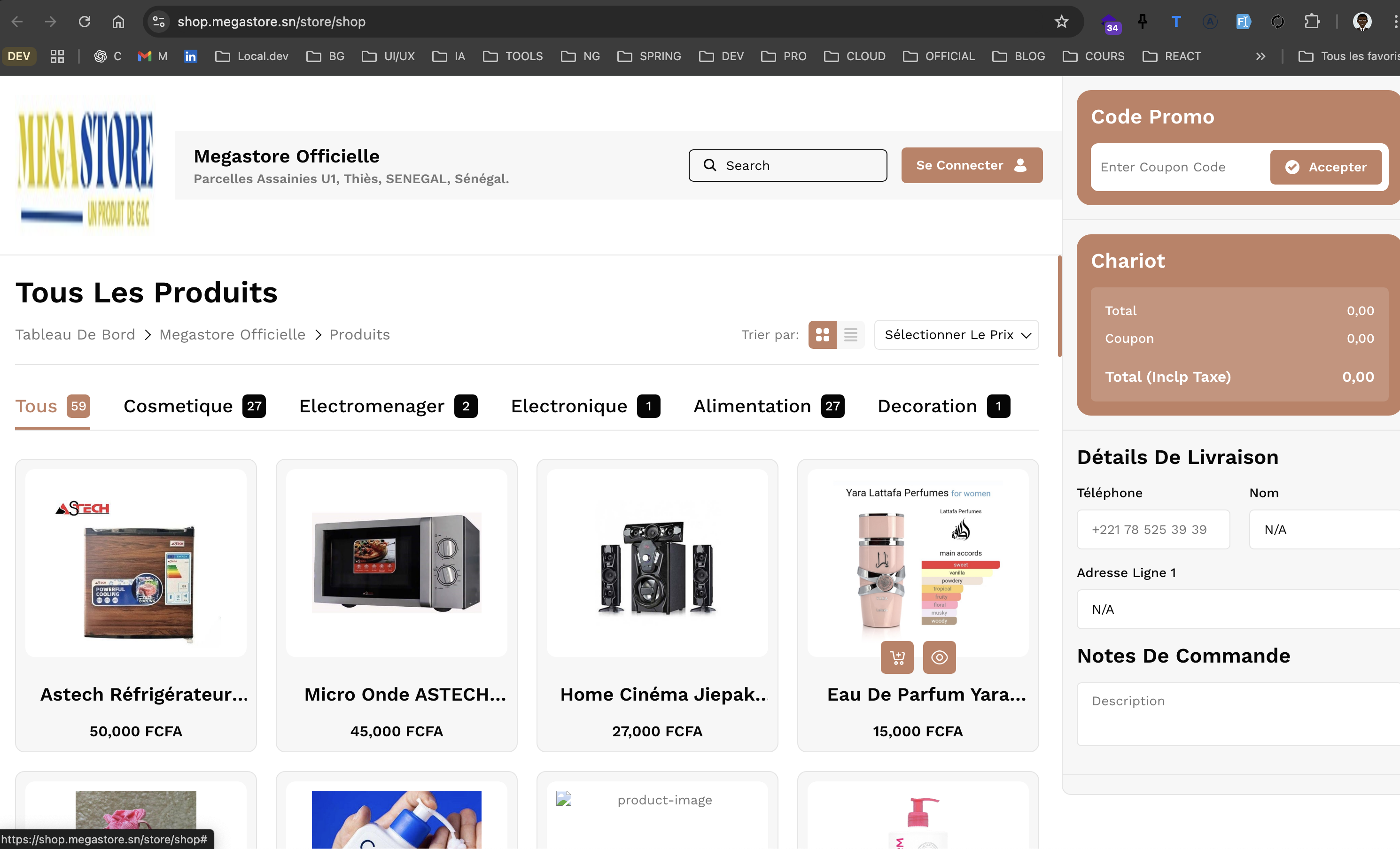Image resolution: width=1400 pixels, height=849 pixels.
Task: Open the LinkedIn bookmark icon
Action: click(x=190, y=56)
